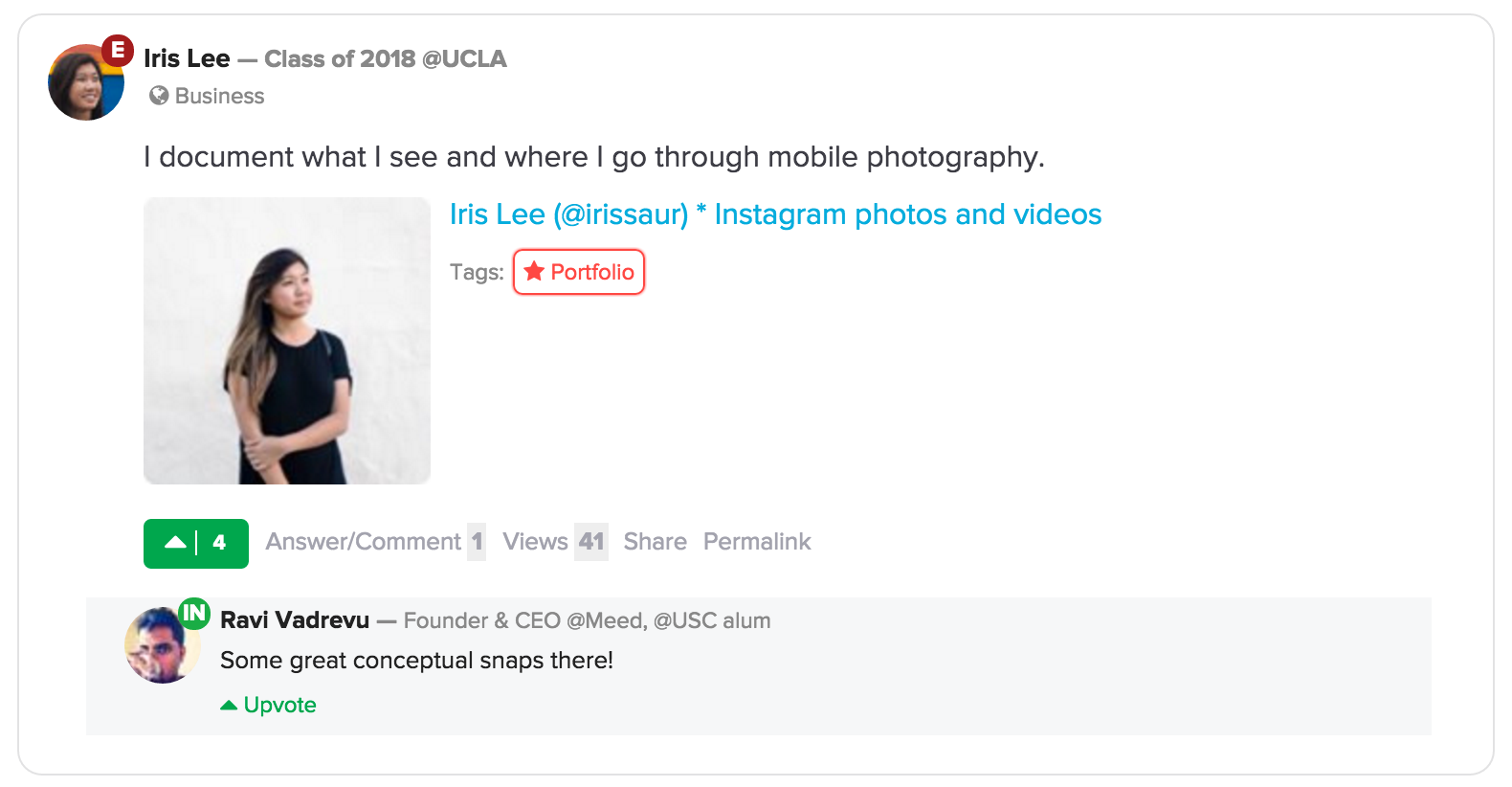Screen dimensions: 1512x787
Task: Open the Iris Lee Instagram photos link
Action: pyautogui.click(x=775, y=214)
